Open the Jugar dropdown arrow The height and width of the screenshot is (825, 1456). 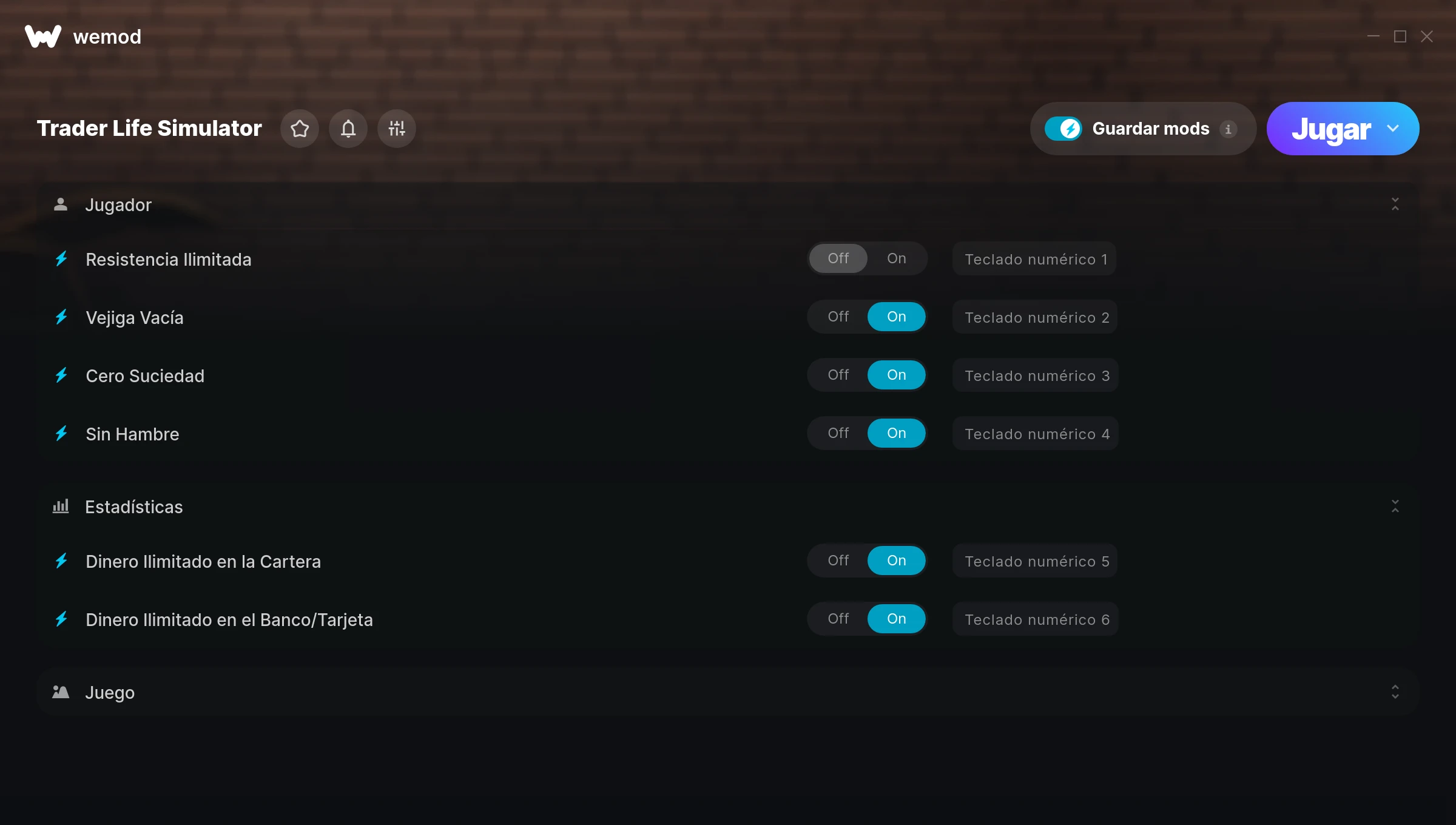[x=1393, y=129]
